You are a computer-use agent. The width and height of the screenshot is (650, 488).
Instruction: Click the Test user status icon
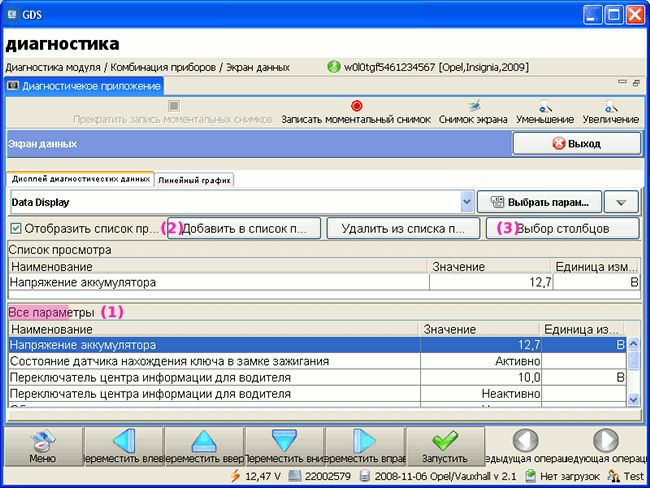coord(614,476)
